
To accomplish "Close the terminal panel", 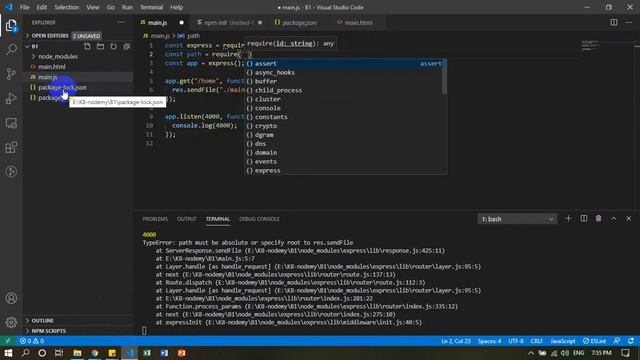I will [629, 219].
